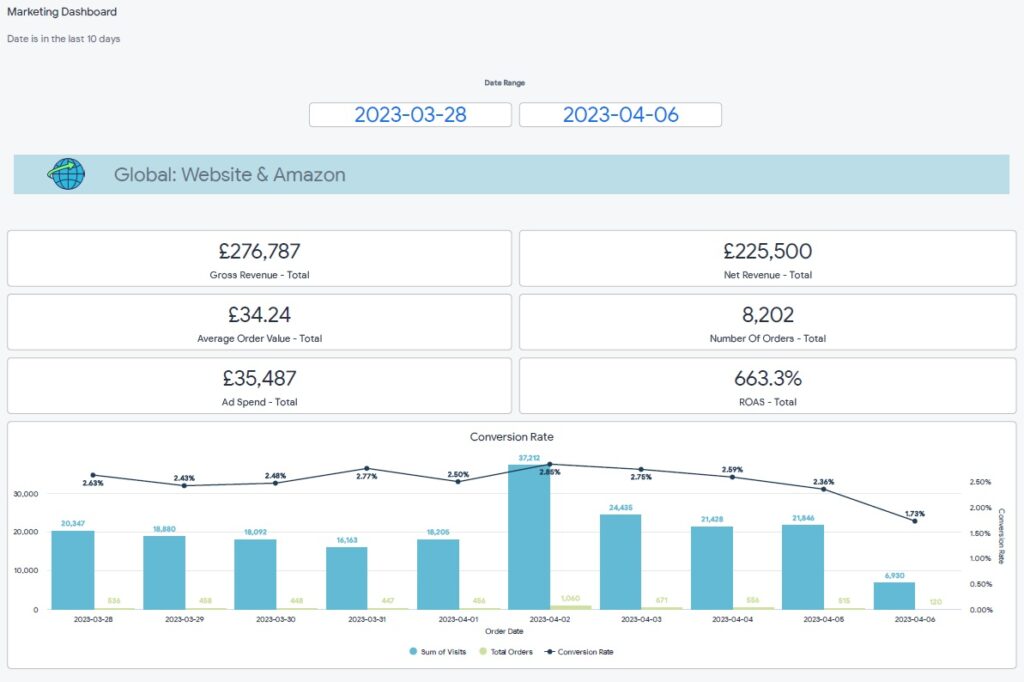Viewport: 1024px width, 682px height.
Task: Click the Gross Revenue Total scorecard
Action: coord(258,260)
